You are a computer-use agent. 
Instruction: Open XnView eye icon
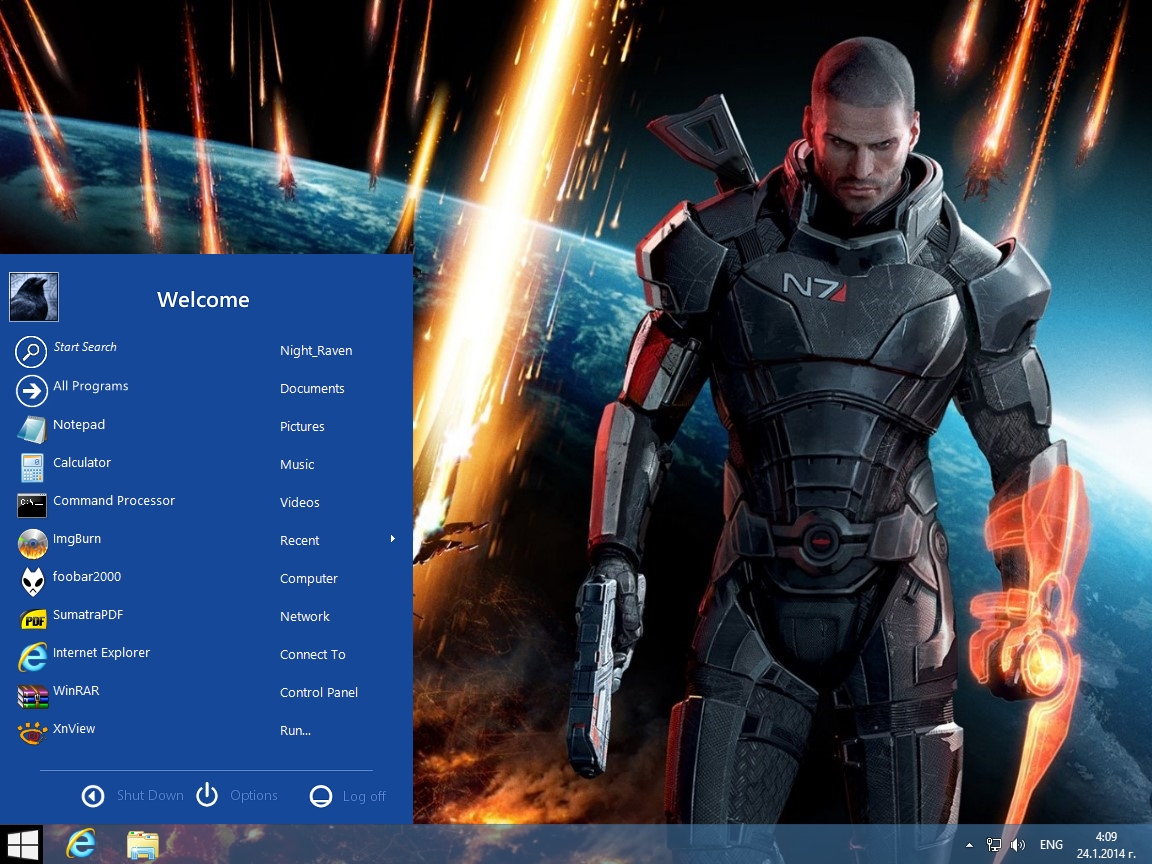(x=32, y=733)
